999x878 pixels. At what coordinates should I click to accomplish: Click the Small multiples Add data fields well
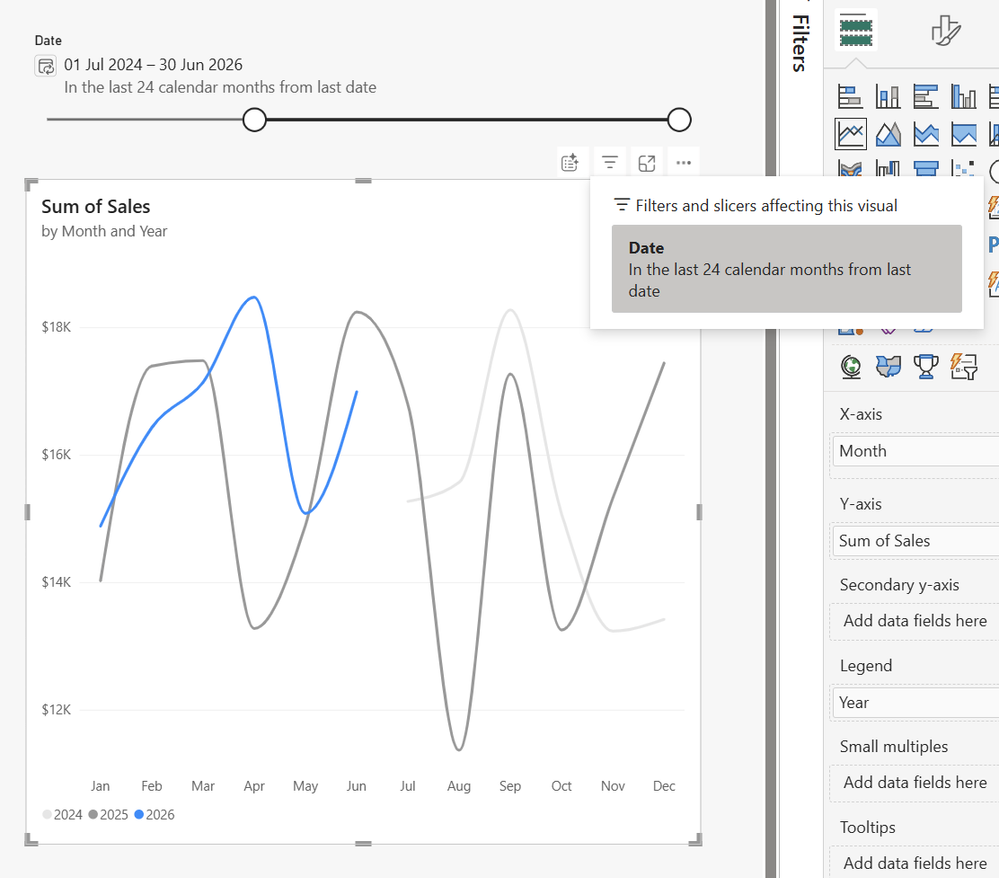915,782
